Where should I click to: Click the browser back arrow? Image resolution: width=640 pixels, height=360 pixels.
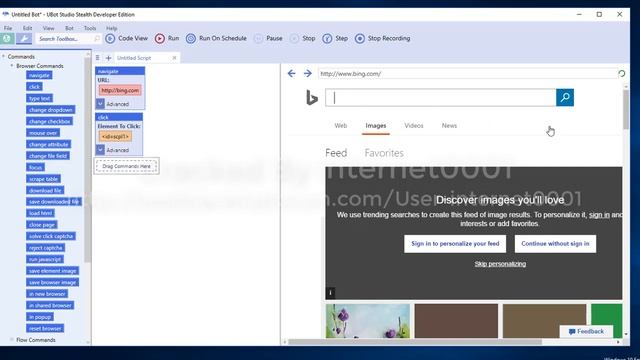click(291, 73)
